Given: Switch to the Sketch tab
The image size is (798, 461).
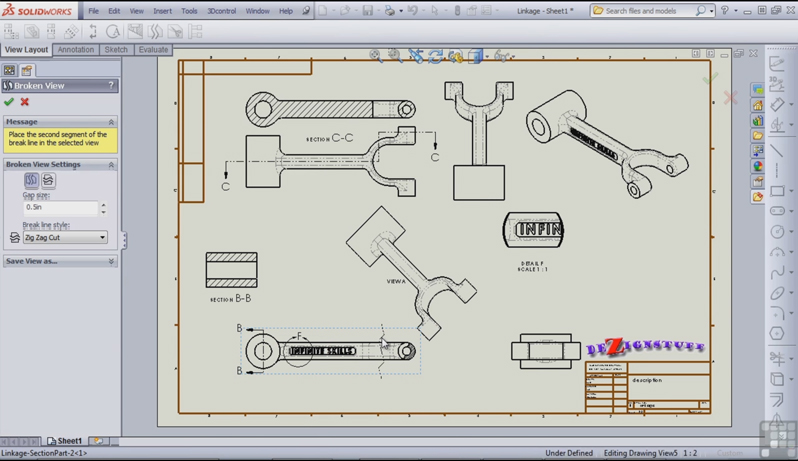Looking at the screenshot, I should pos(116,50).
